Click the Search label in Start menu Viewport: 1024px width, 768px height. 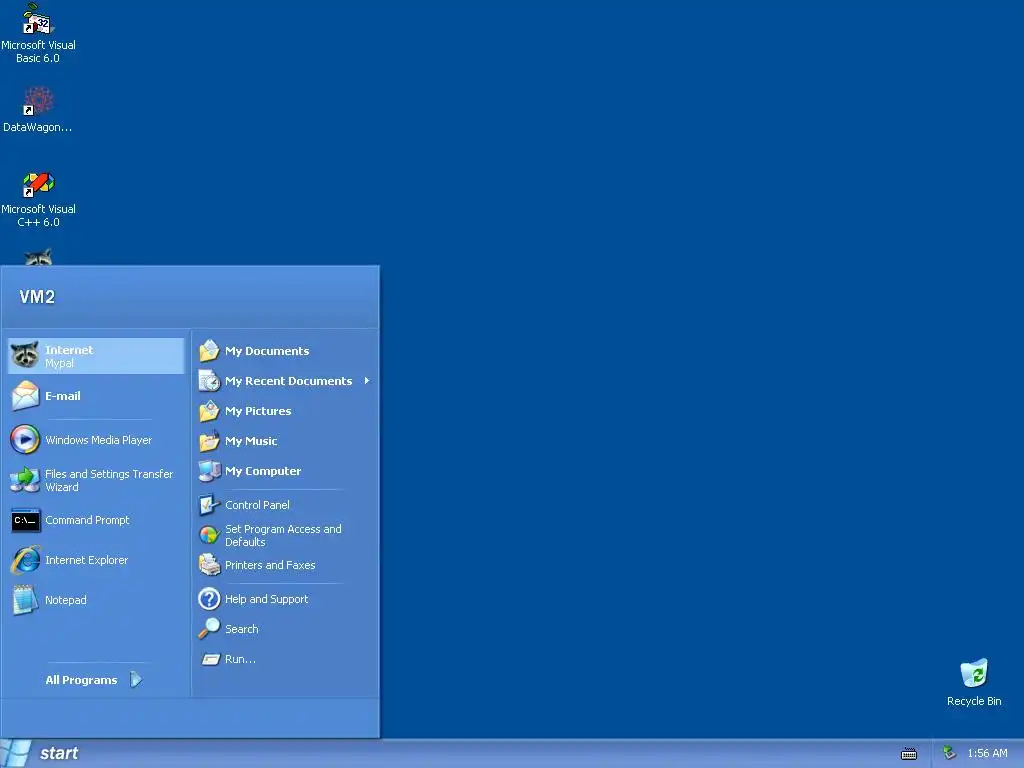coord(242,630)
